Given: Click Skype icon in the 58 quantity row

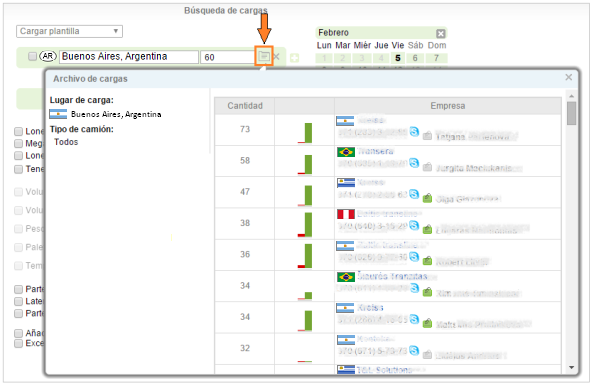Looking at the screenshot, I should click(414, 163).
